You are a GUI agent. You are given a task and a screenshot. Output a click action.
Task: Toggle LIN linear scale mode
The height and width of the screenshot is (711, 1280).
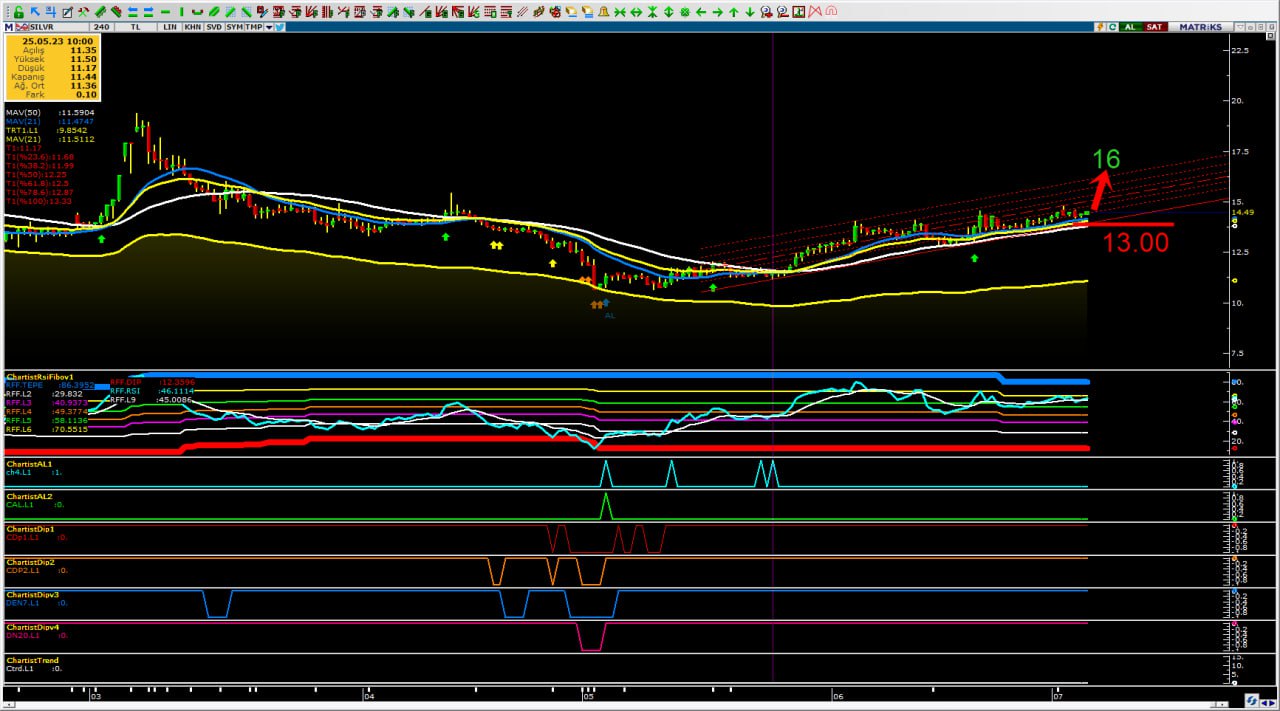(168, 27)
